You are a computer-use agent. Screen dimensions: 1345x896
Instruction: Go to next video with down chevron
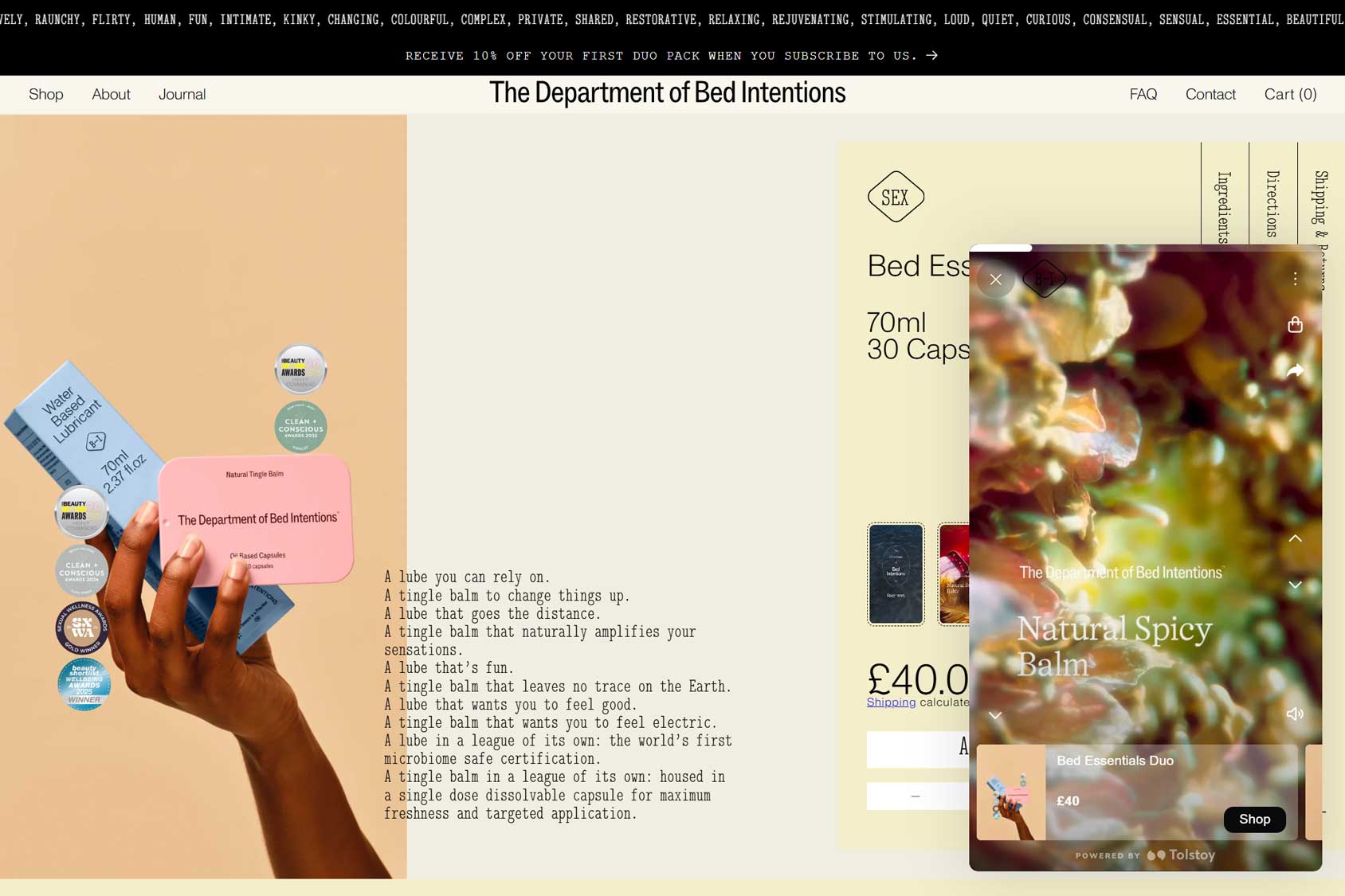coord(1295,585)
